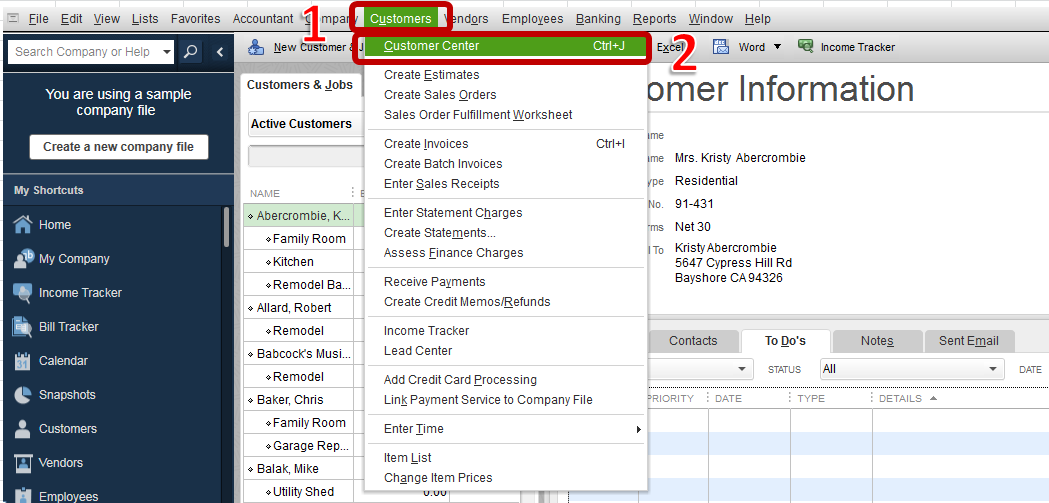Open the Employees menu
Viewport: 1049px width, 503px height.
pyautogui.click(x=533, y=19)
